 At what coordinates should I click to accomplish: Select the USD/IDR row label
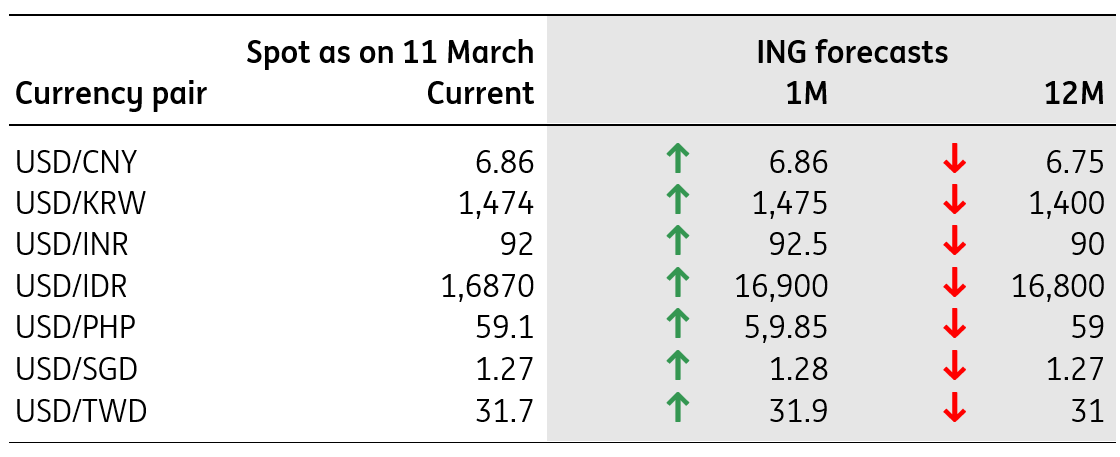[71, 286]
